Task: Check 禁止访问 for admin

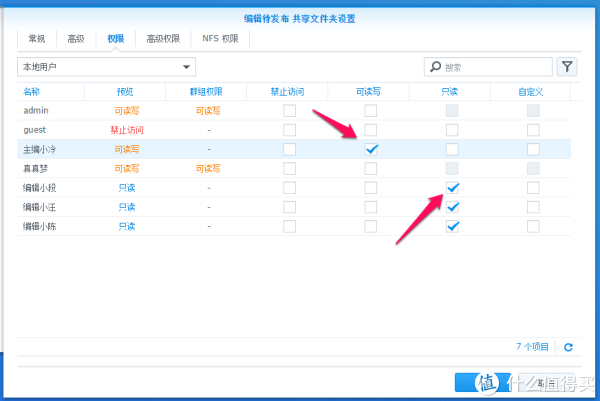Action: 289,111
